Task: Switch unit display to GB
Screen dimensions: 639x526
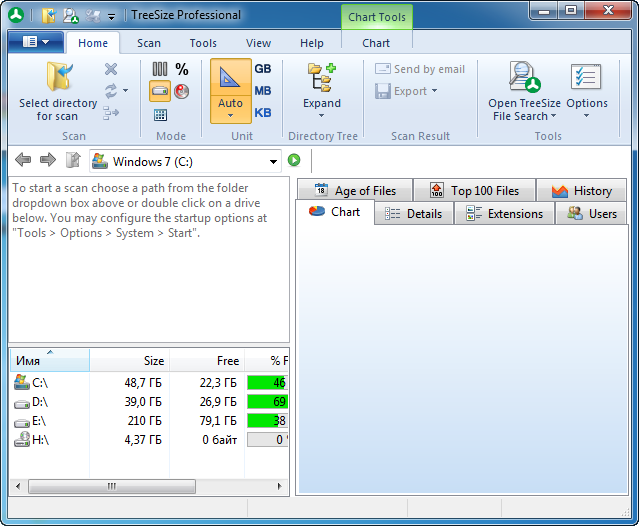Action: pos(263,69)
